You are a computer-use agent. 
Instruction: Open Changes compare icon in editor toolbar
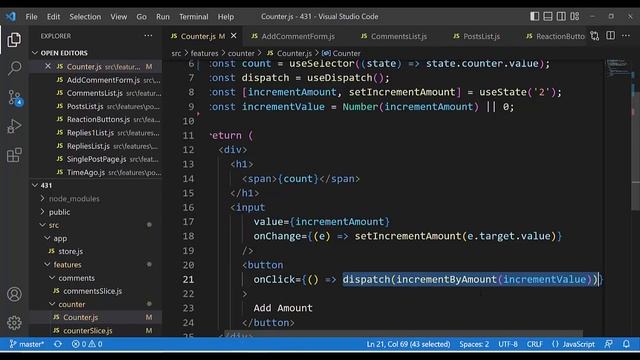point(595,36)
